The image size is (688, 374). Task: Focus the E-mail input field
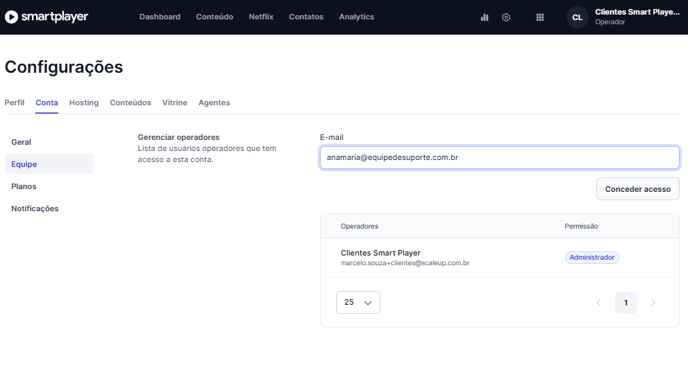click(500, 158)
